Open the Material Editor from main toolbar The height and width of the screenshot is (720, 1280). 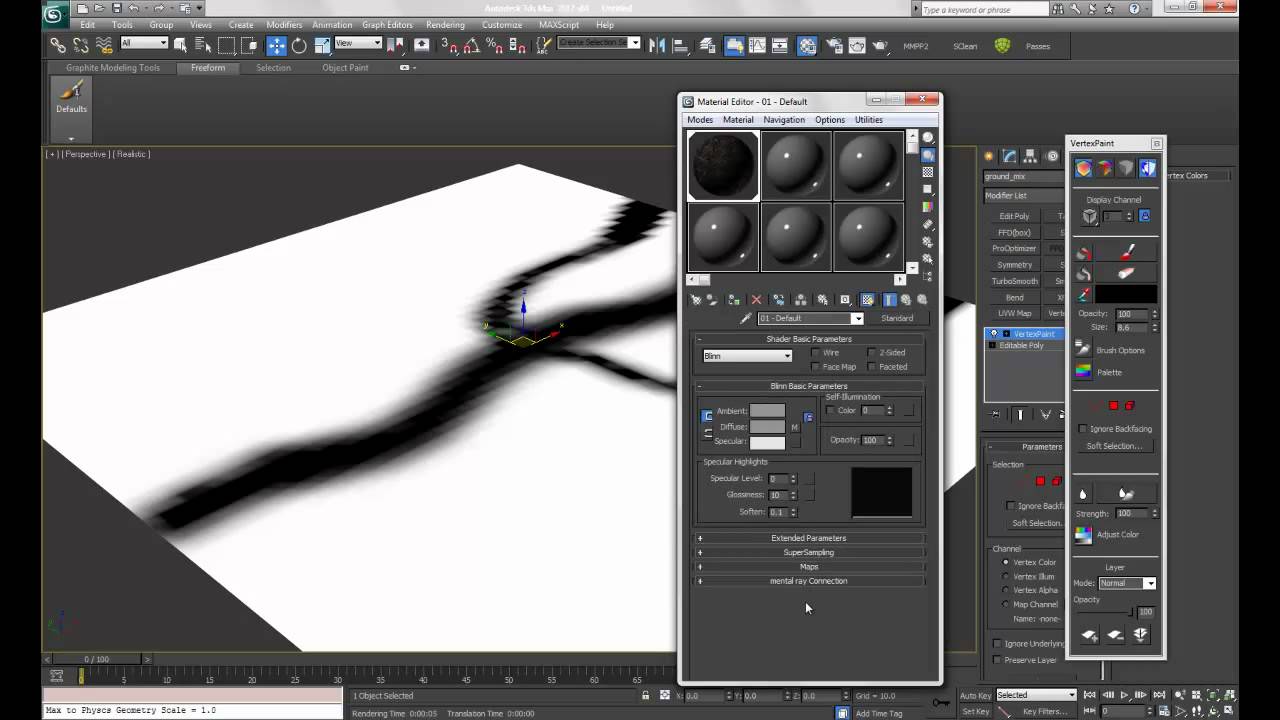[x=807, y=45]
